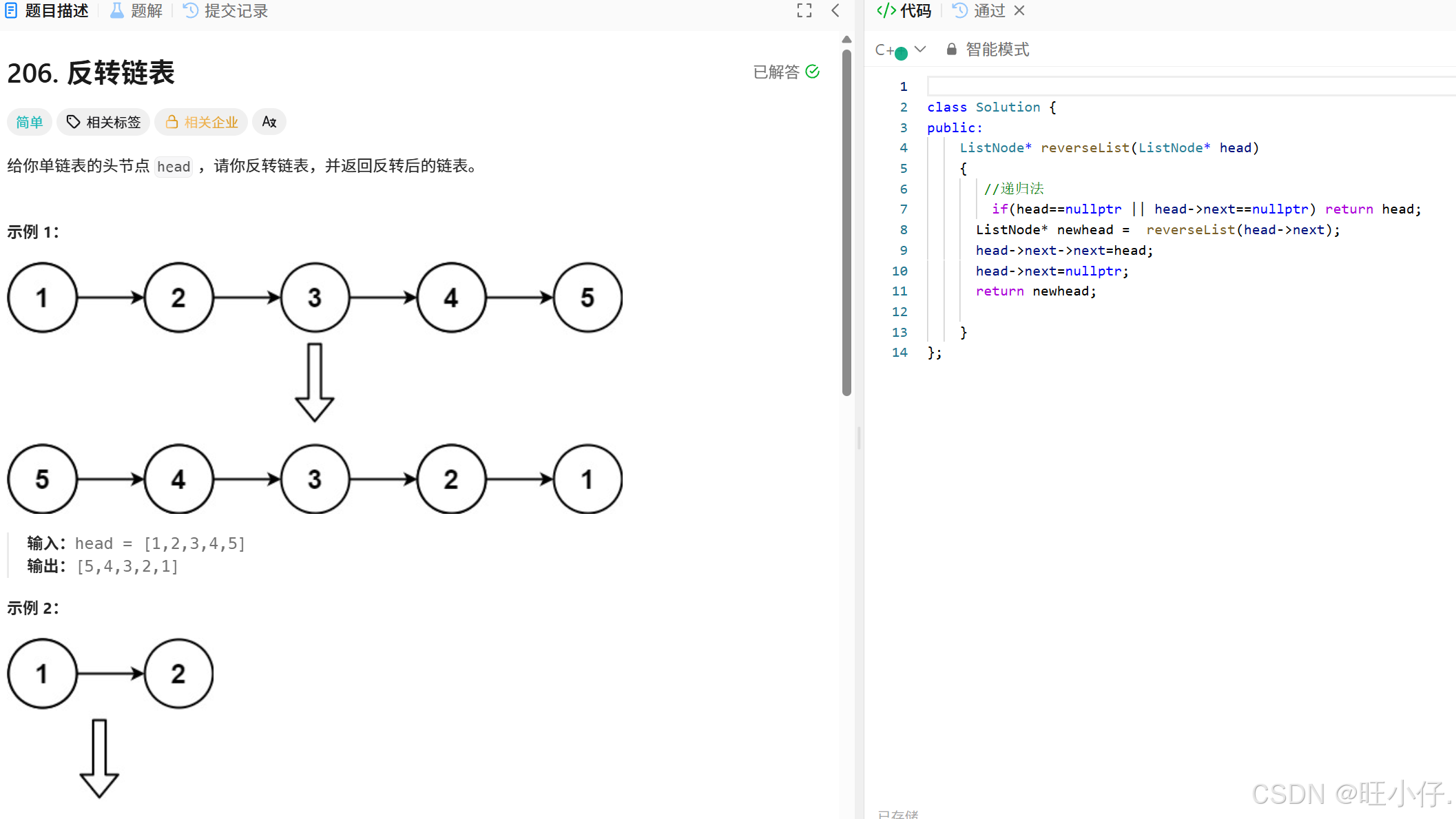Toggle fullscreen for description panel
The image size is (1456, 819).
(x=804, y=10)
